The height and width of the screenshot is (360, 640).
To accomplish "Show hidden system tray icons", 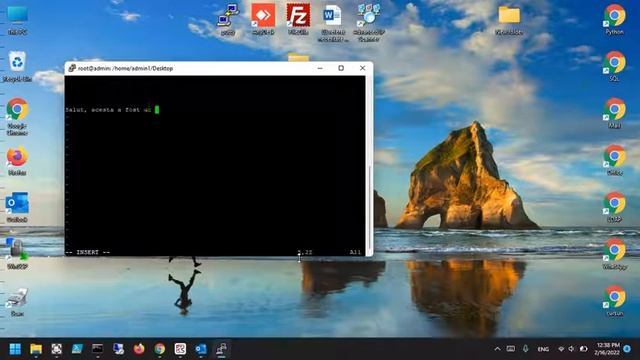I will (497, 349).
